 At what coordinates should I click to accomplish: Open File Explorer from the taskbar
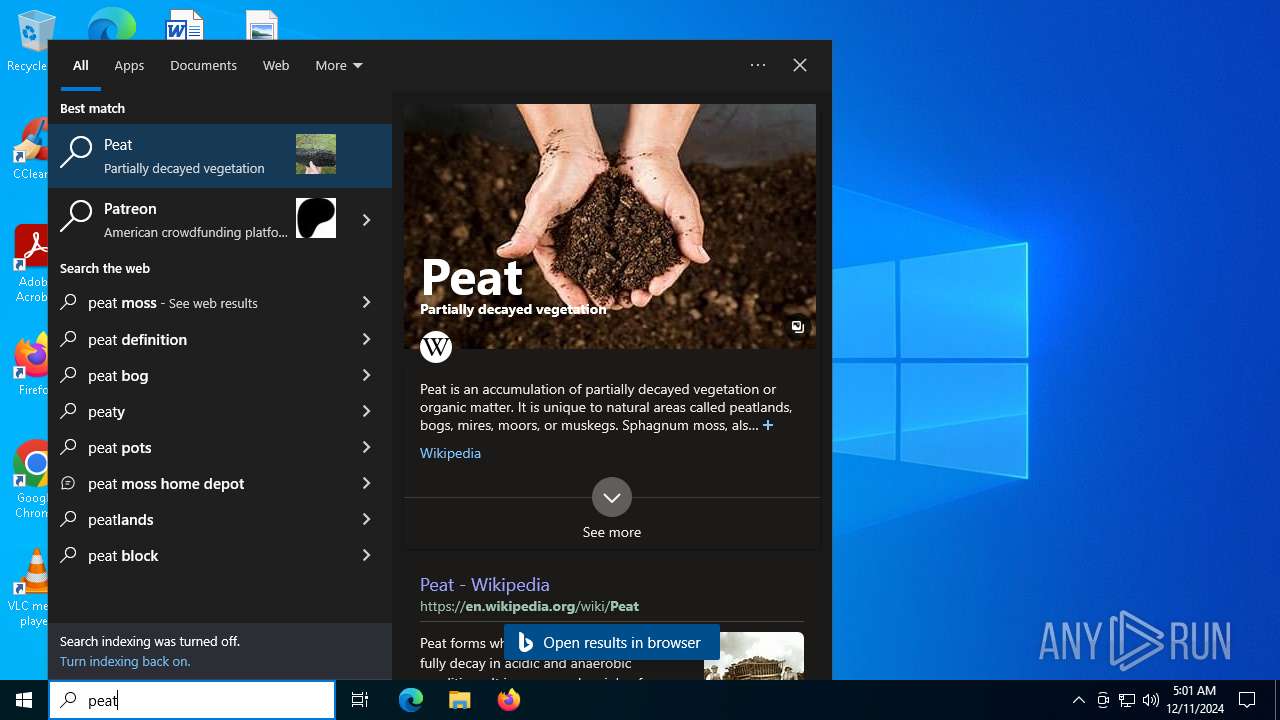tap(459, 700)
